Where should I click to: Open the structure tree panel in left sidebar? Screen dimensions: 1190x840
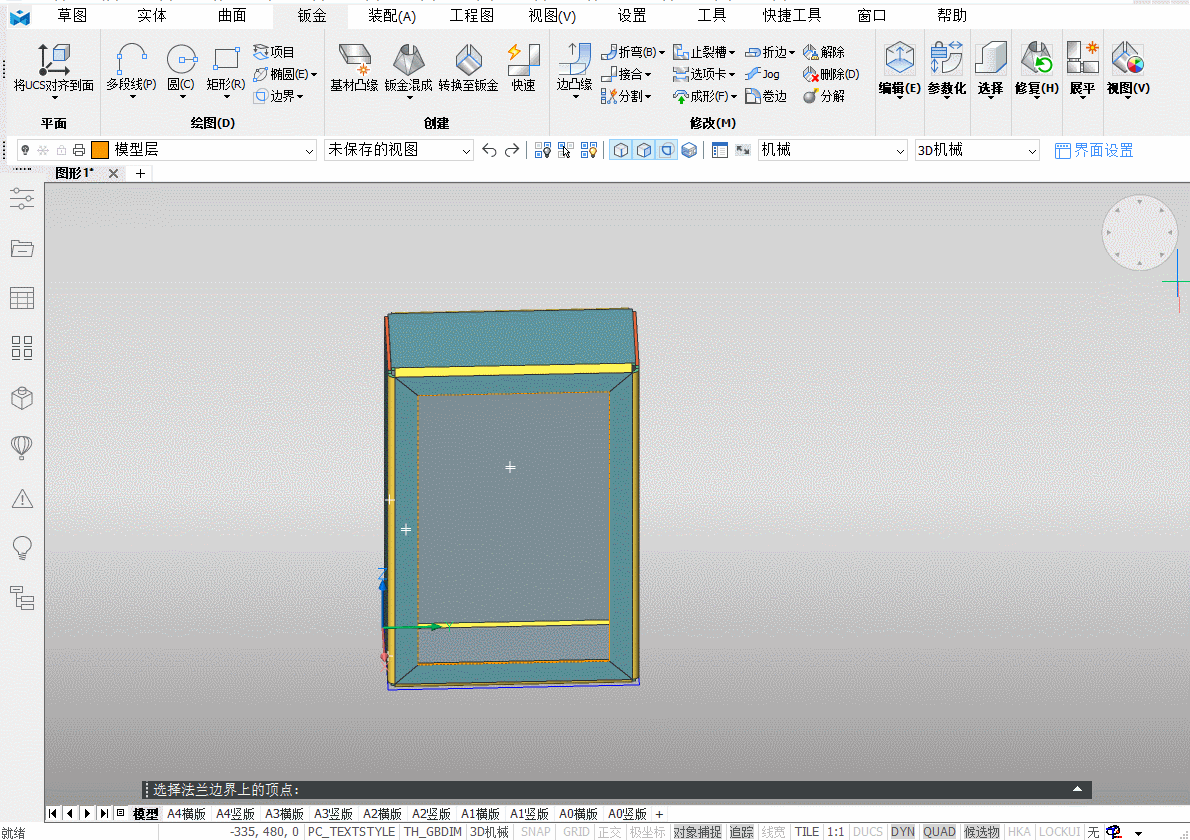click(x=22, y=598)
